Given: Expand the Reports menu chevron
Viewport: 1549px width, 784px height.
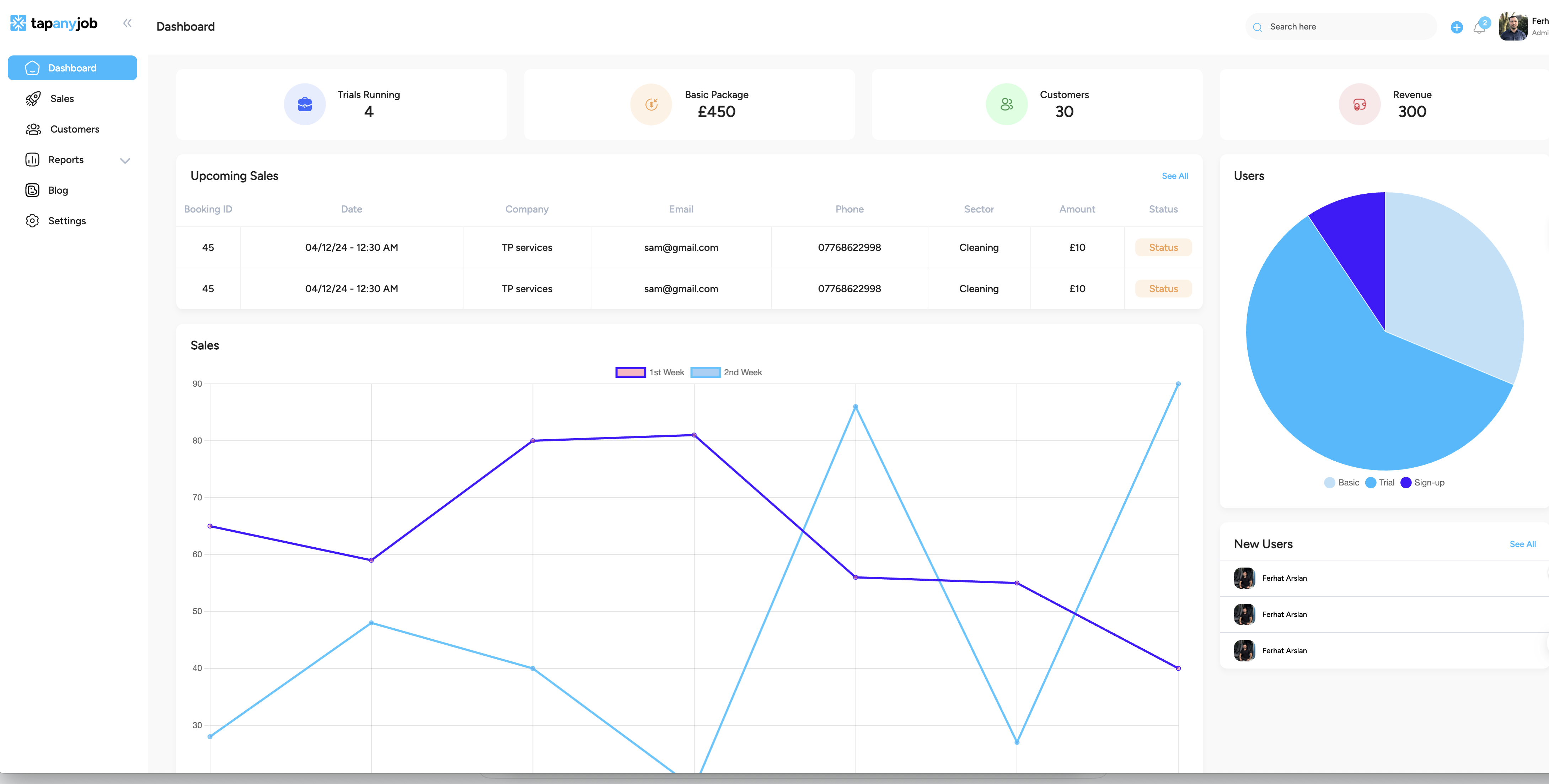Looking at the screenshot, I should 125,160.
